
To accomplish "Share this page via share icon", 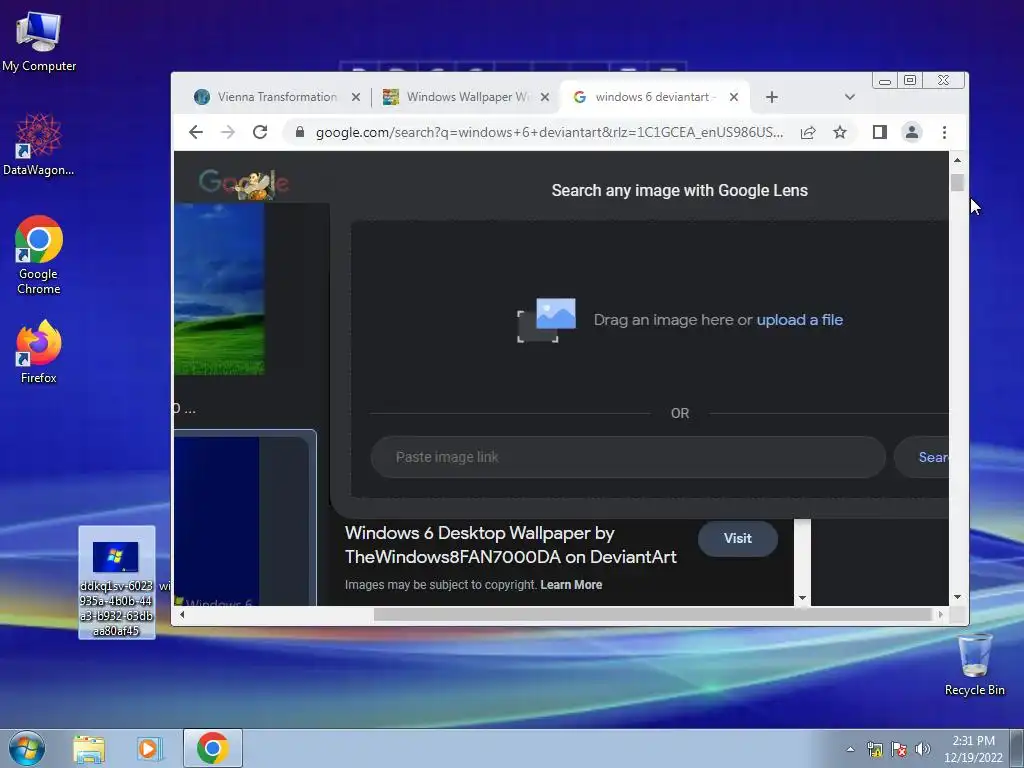I will 808,133.
